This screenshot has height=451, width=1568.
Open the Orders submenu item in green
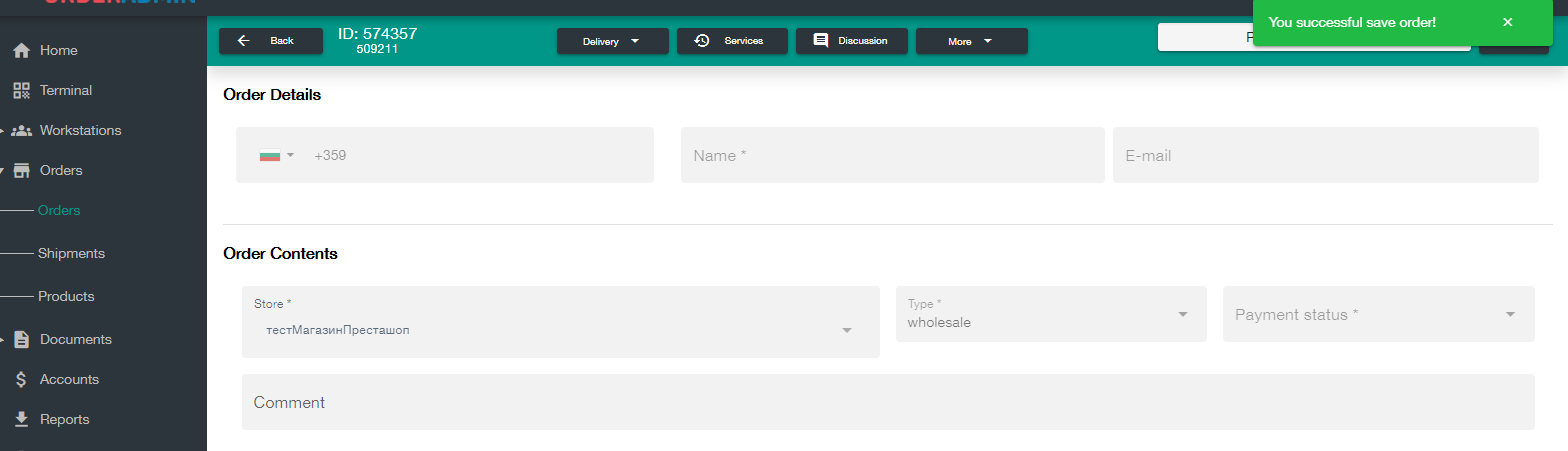tap(59, 211)
